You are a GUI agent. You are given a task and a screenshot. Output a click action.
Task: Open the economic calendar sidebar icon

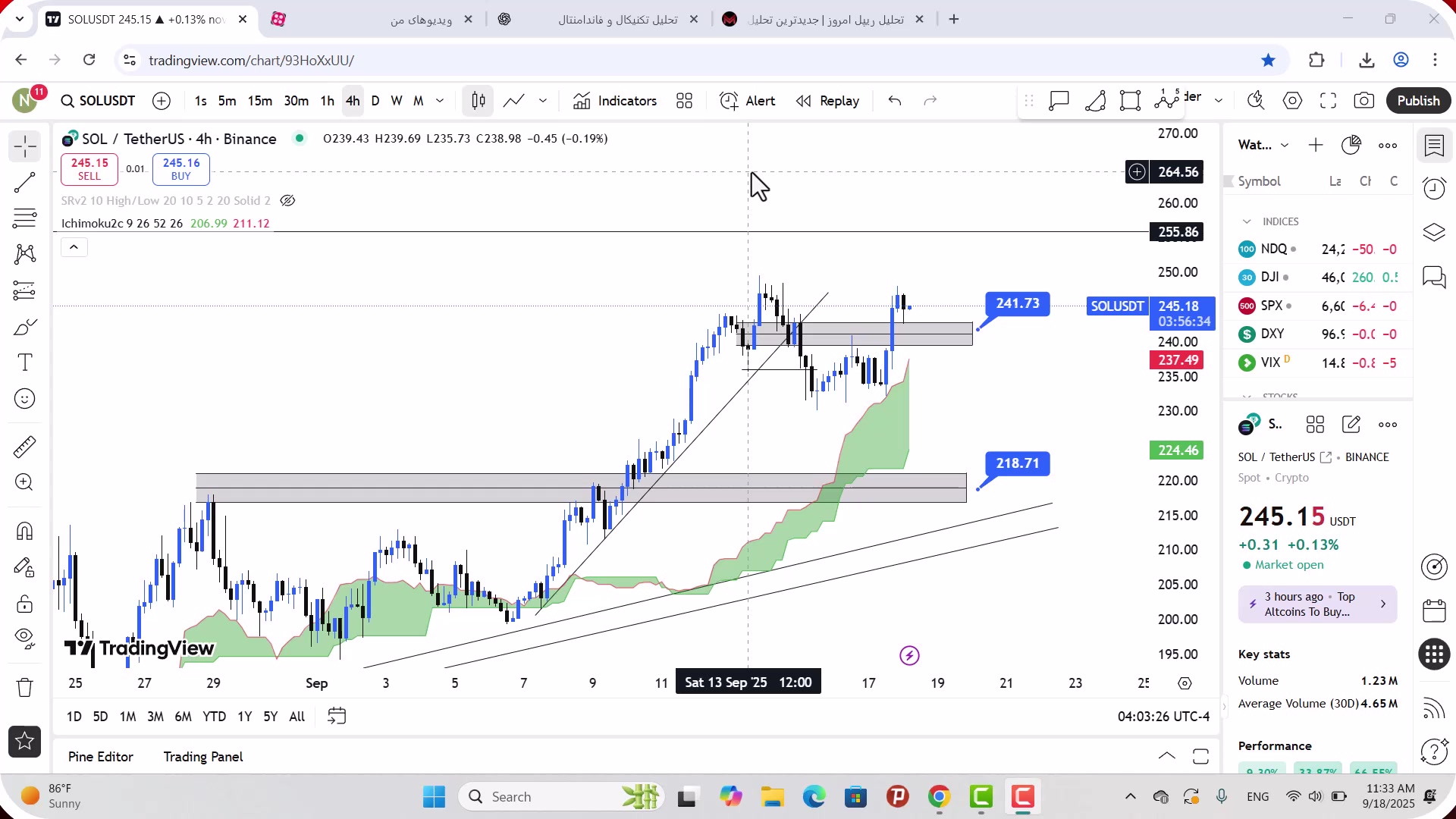tap(1434, 610)
